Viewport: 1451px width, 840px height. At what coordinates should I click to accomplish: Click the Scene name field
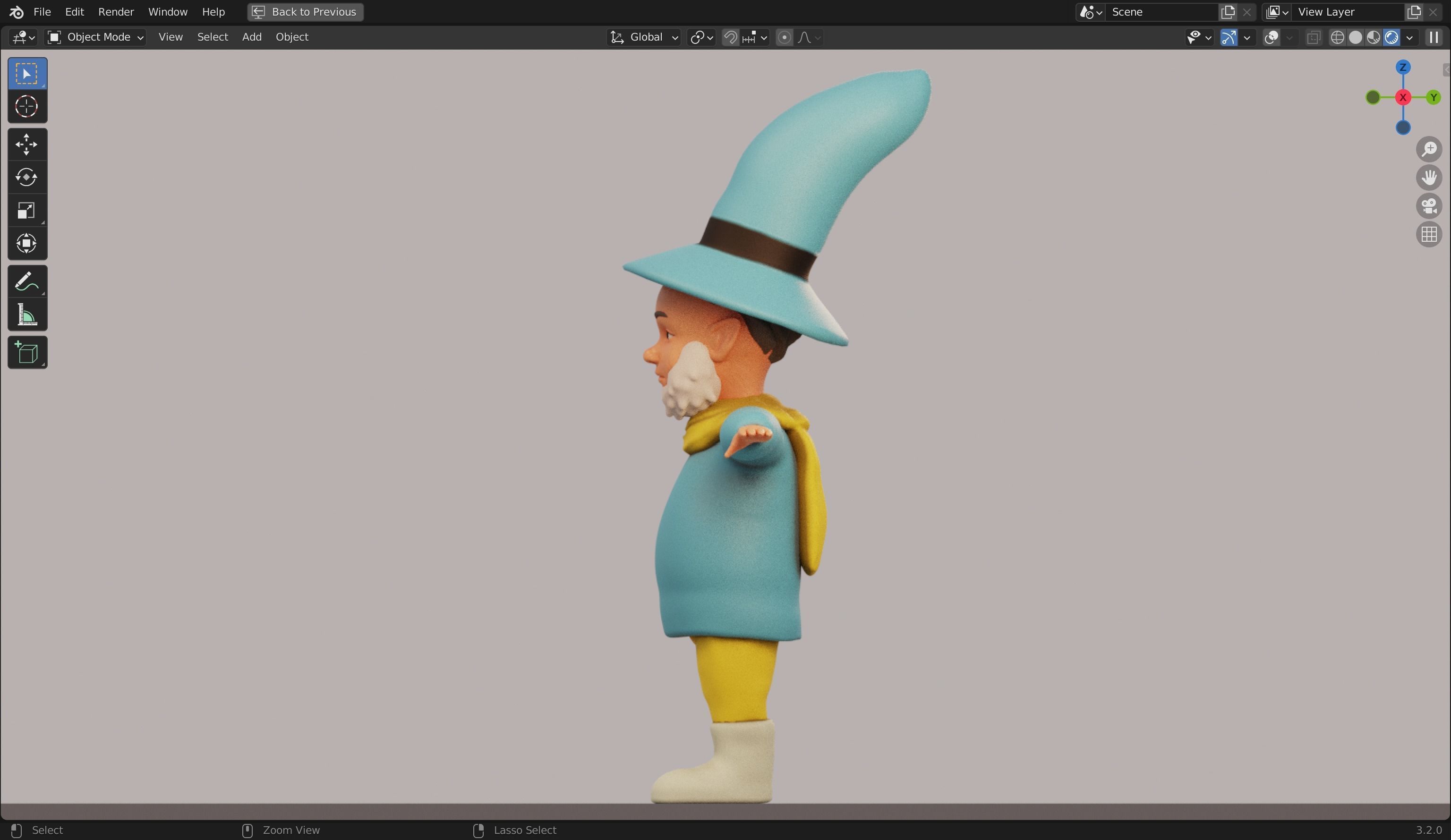(1161, 11)
